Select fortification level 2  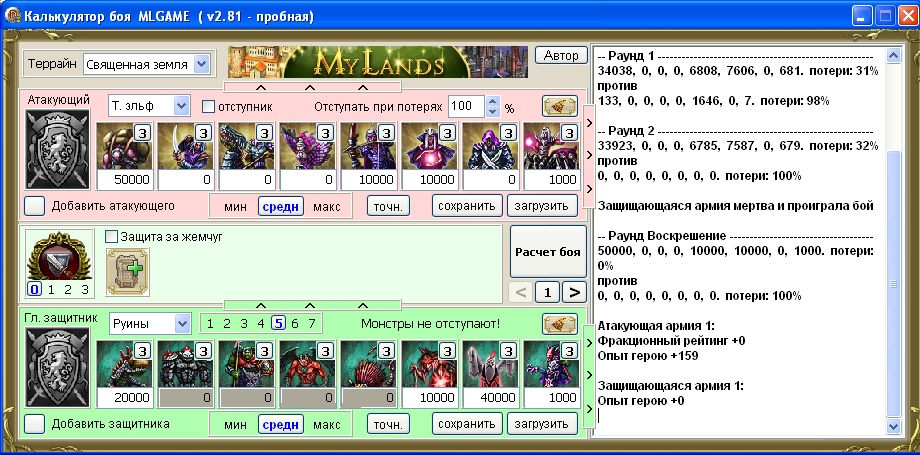[68, 289]
